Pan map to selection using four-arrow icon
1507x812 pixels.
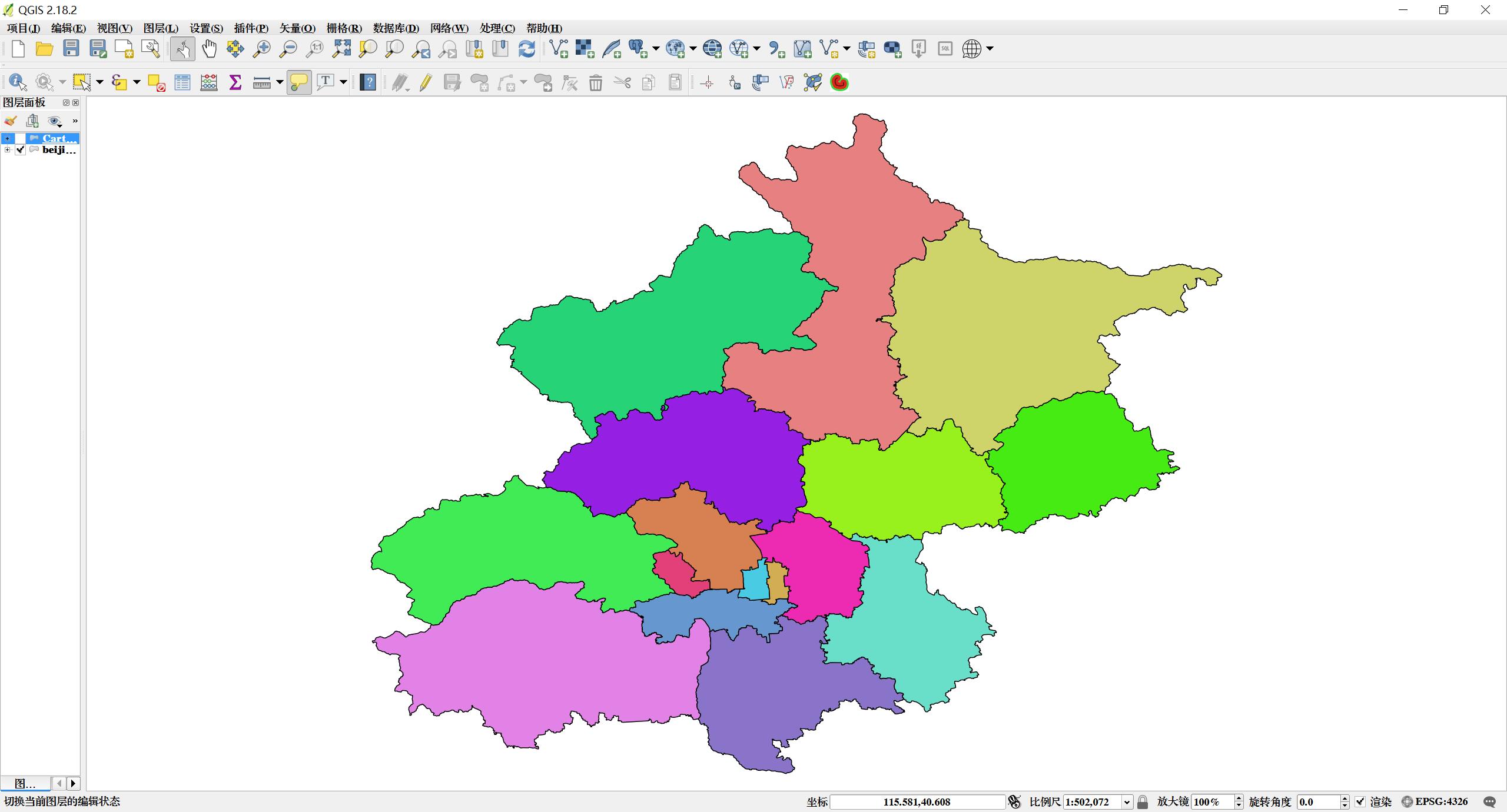(235, 49)
